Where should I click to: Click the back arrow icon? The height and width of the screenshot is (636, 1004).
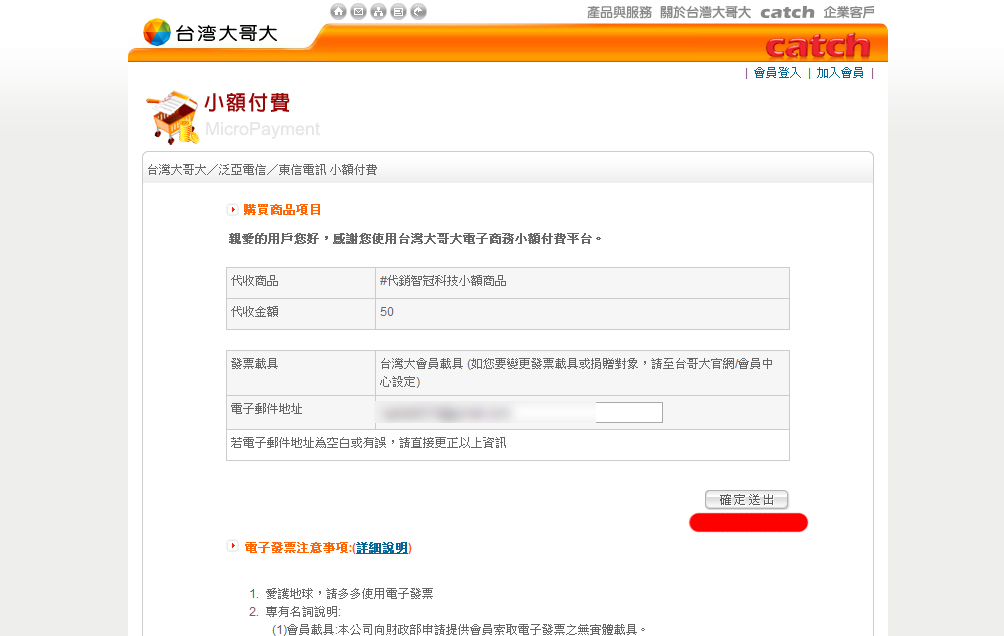(x=418, y=12)
